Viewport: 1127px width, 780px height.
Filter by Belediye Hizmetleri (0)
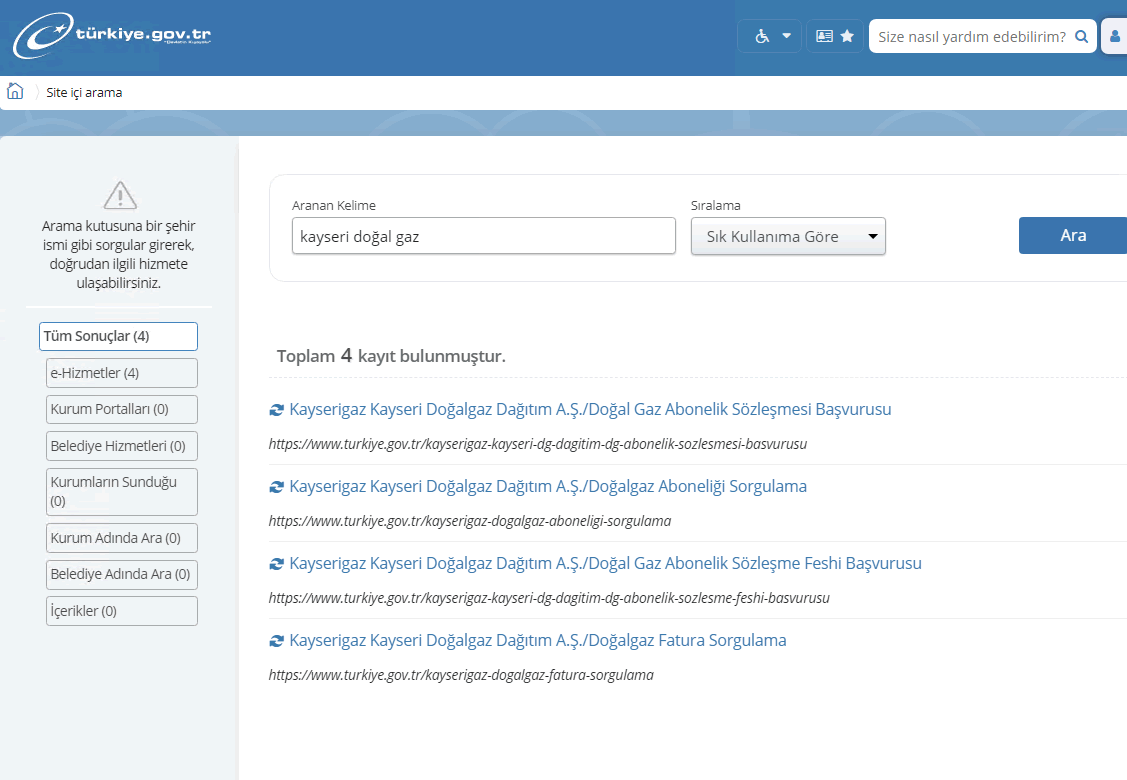pos(121,445)
